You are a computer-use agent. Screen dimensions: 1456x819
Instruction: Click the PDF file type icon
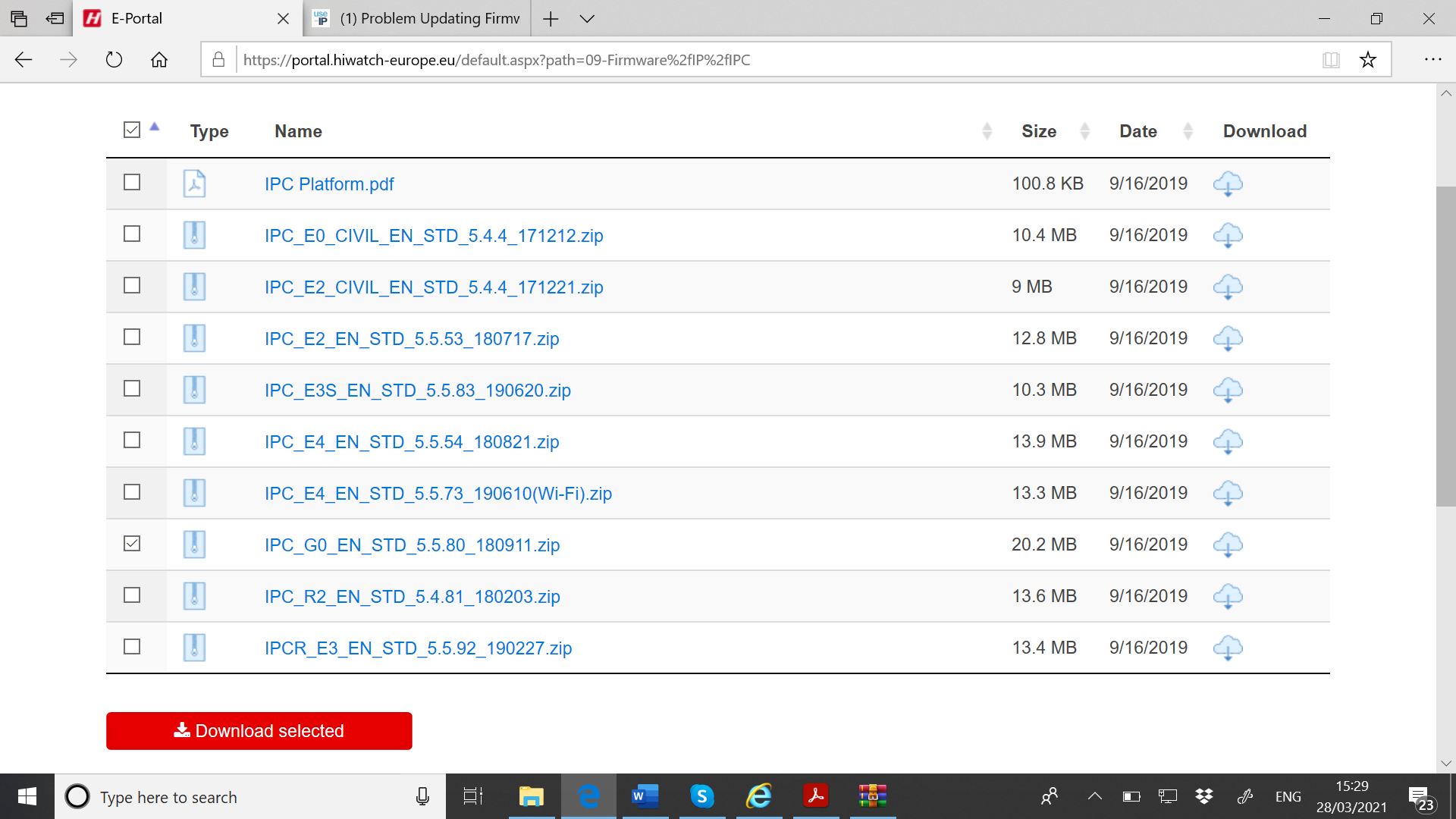194,184
